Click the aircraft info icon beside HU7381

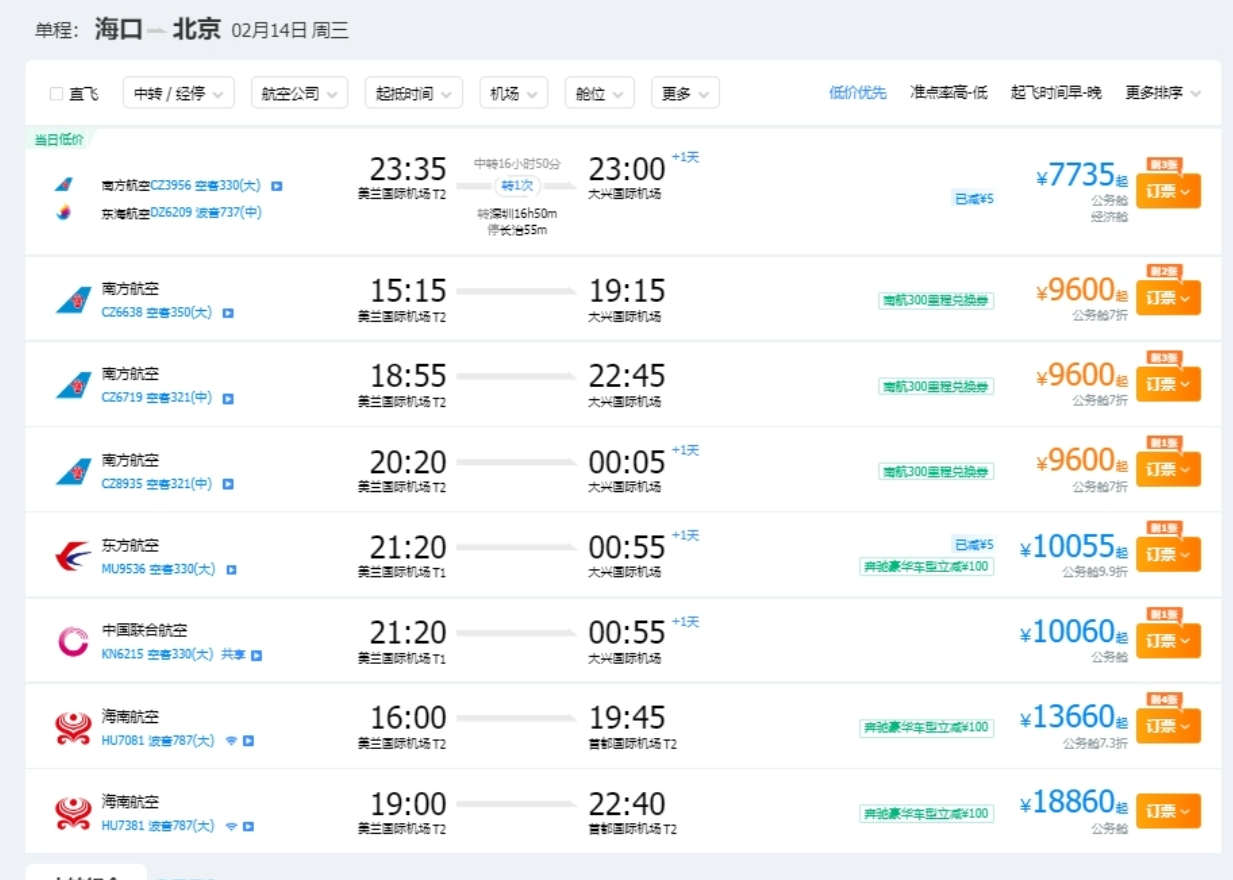(x=248, y=827)
